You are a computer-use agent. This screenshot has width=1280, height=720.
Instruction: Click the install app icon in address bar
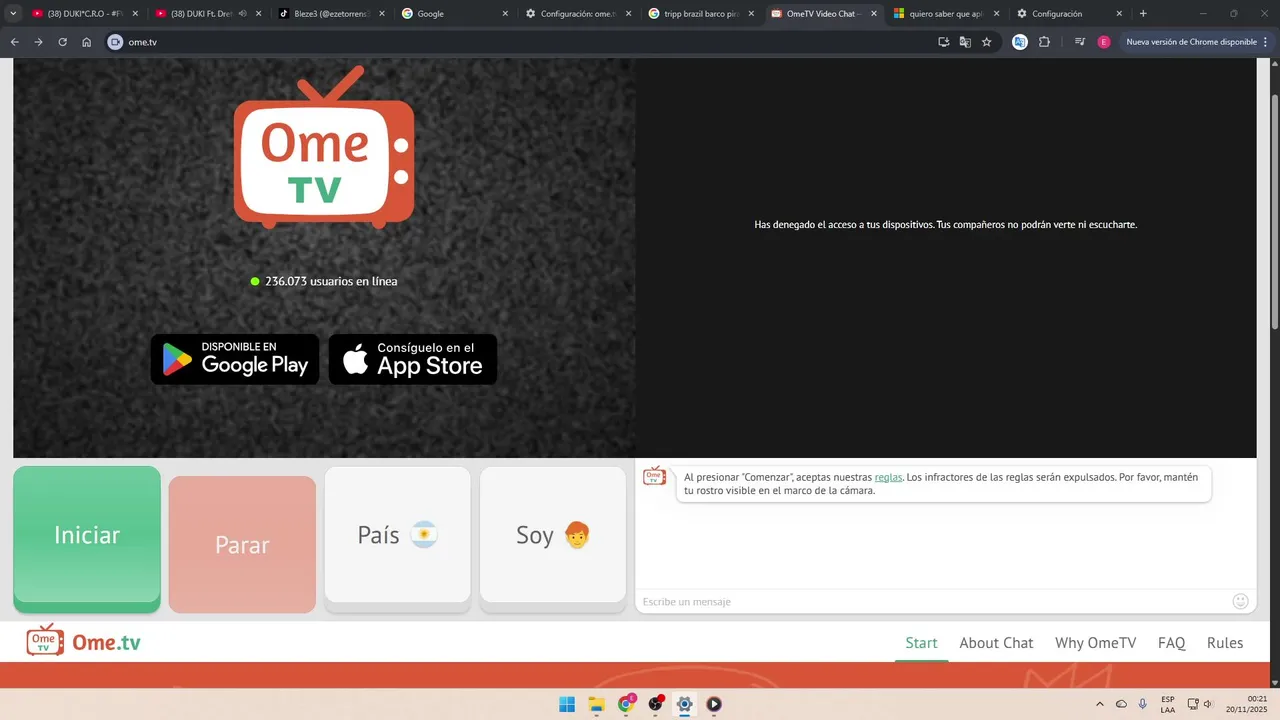coord(943,42)
